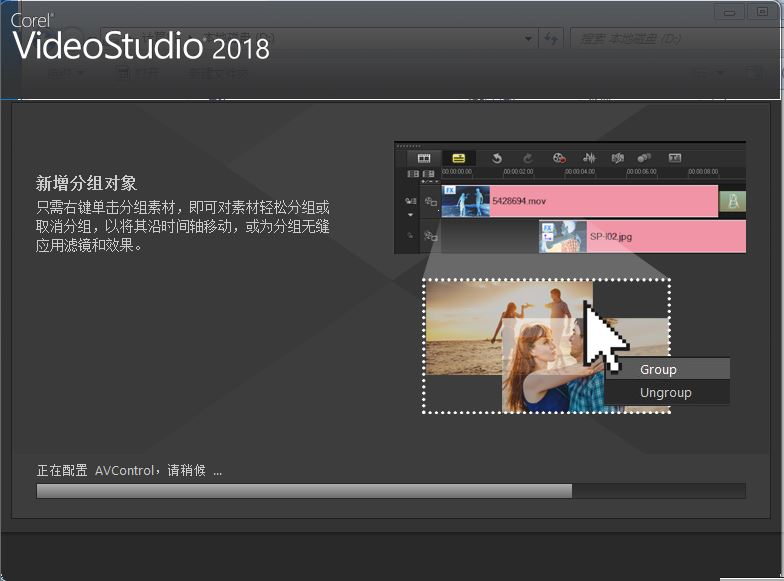Click the 00:00:02.00 ruler mark

[x=518, y=172]
